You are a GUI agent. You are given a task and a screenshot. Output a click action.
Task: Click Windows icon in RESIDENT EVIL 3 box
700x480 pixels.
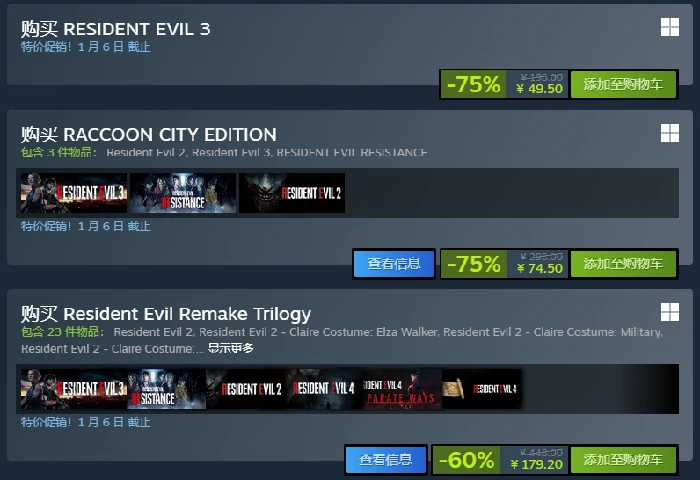(670, 27)
